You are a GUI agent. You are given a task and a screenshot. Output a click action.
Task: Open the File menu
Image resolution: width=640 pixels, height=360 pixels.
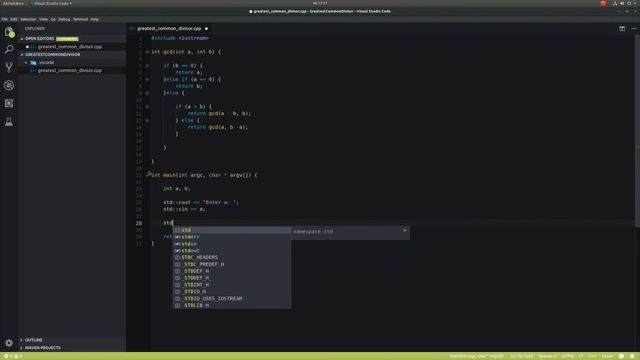(x=4, y=19)
